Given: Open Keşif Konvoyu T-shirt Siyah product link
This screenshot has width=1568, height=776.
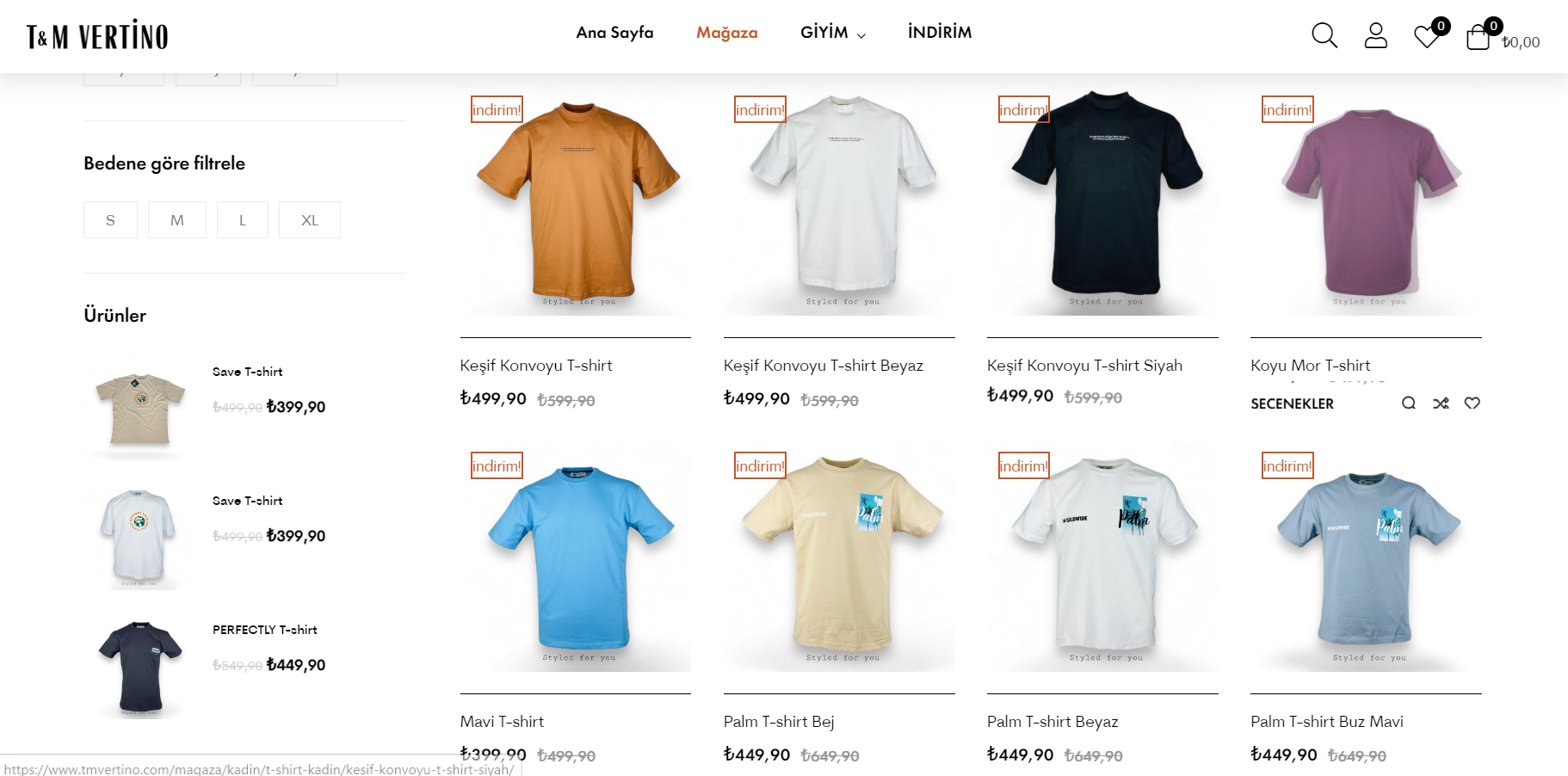Looking at the screenshot, I should point(1084,366).
